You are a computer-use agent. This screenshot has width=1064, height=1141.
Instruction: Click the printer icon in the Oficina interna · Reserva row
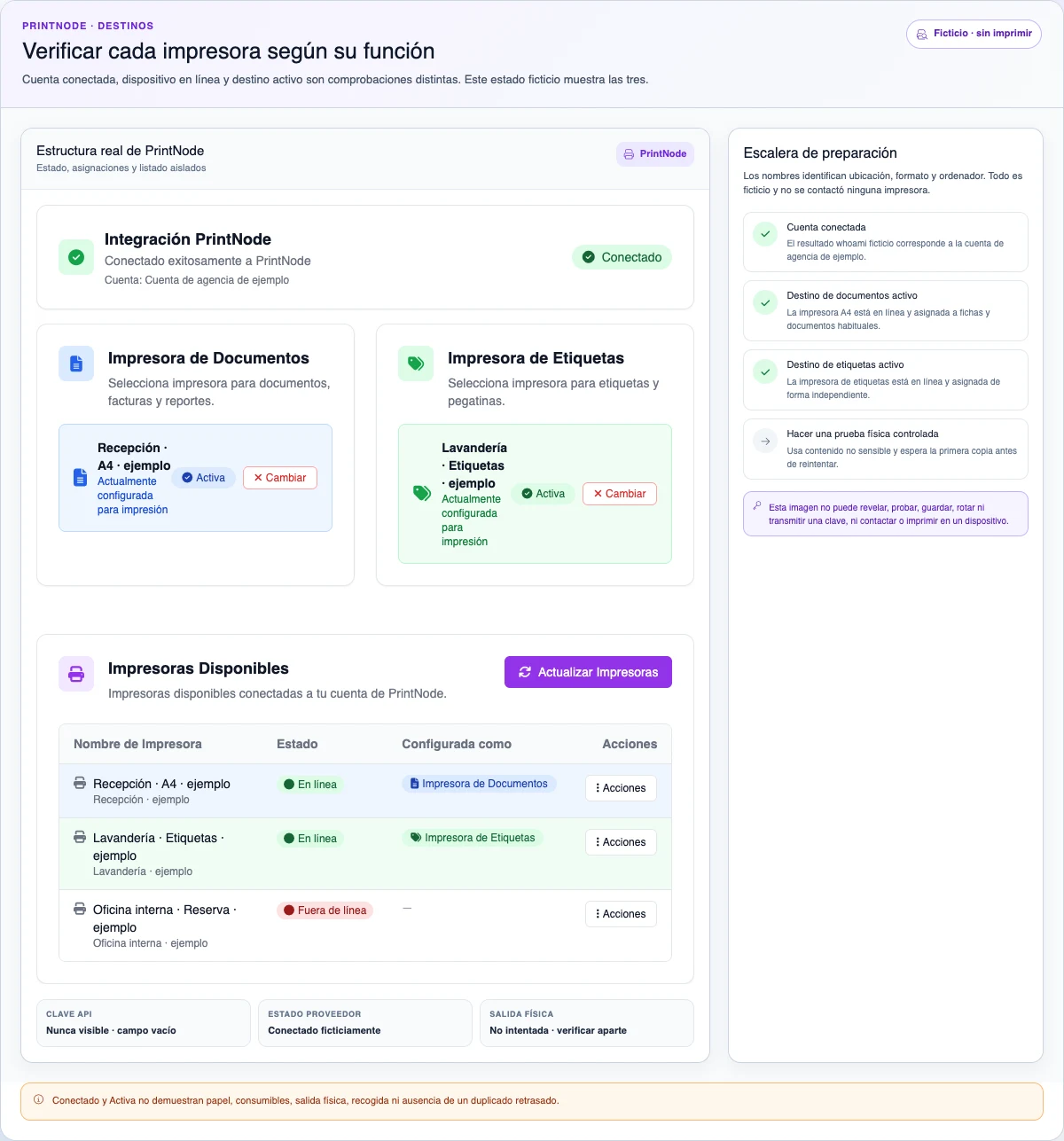point(80,909)
